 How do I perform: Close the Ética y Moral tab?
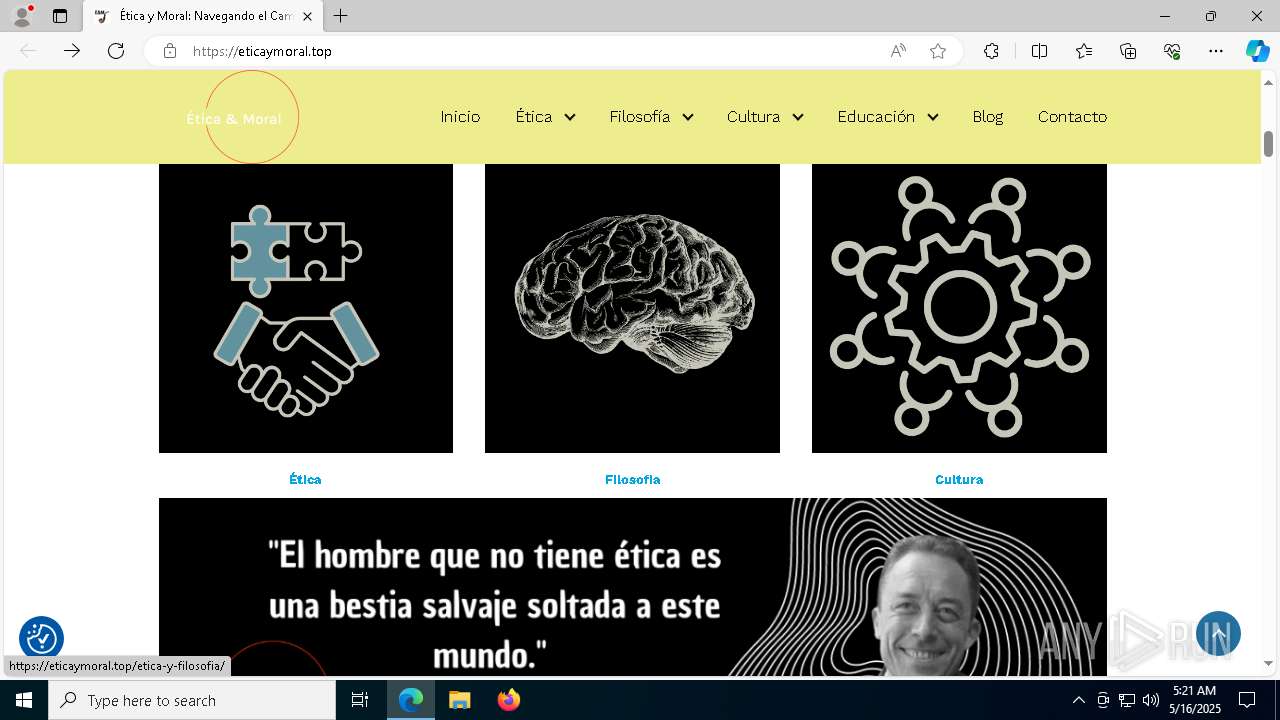307,16
